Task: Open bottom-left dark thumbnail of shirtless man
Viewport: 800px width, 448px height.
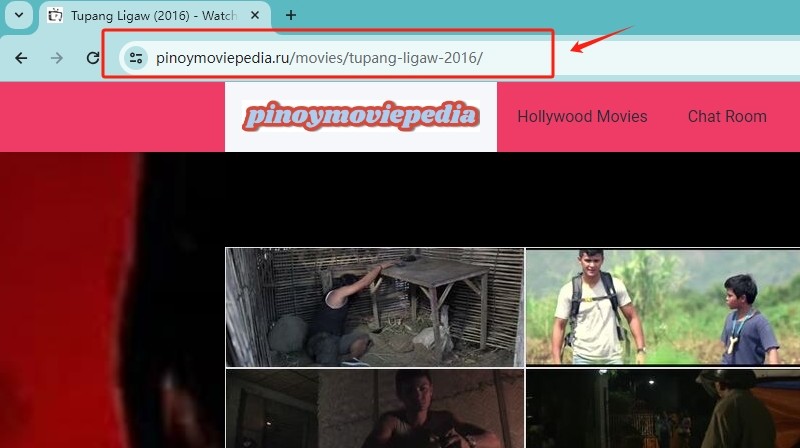Action: coord(374,408)
